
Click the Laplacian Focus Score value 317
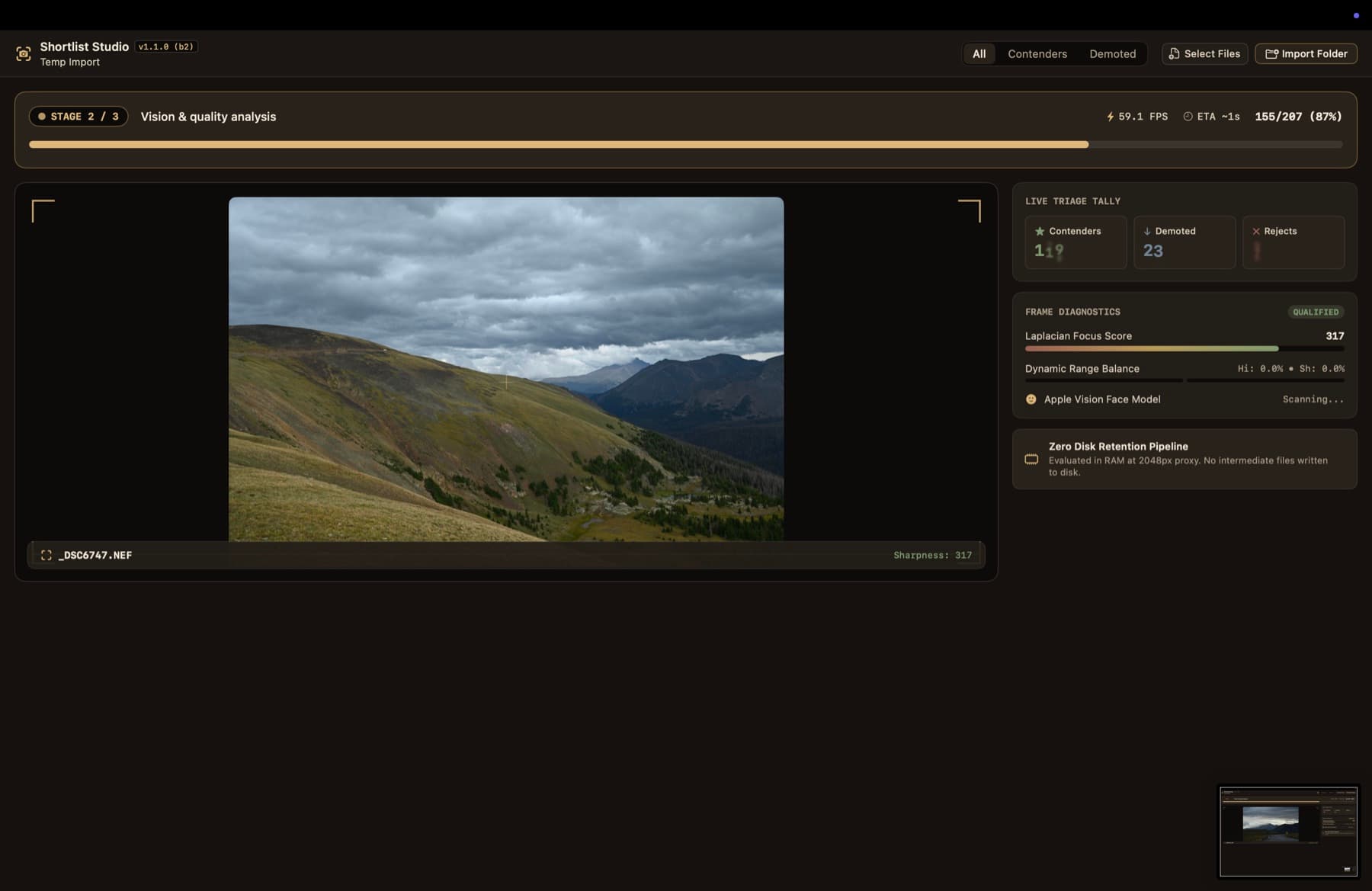(1335, 336)
